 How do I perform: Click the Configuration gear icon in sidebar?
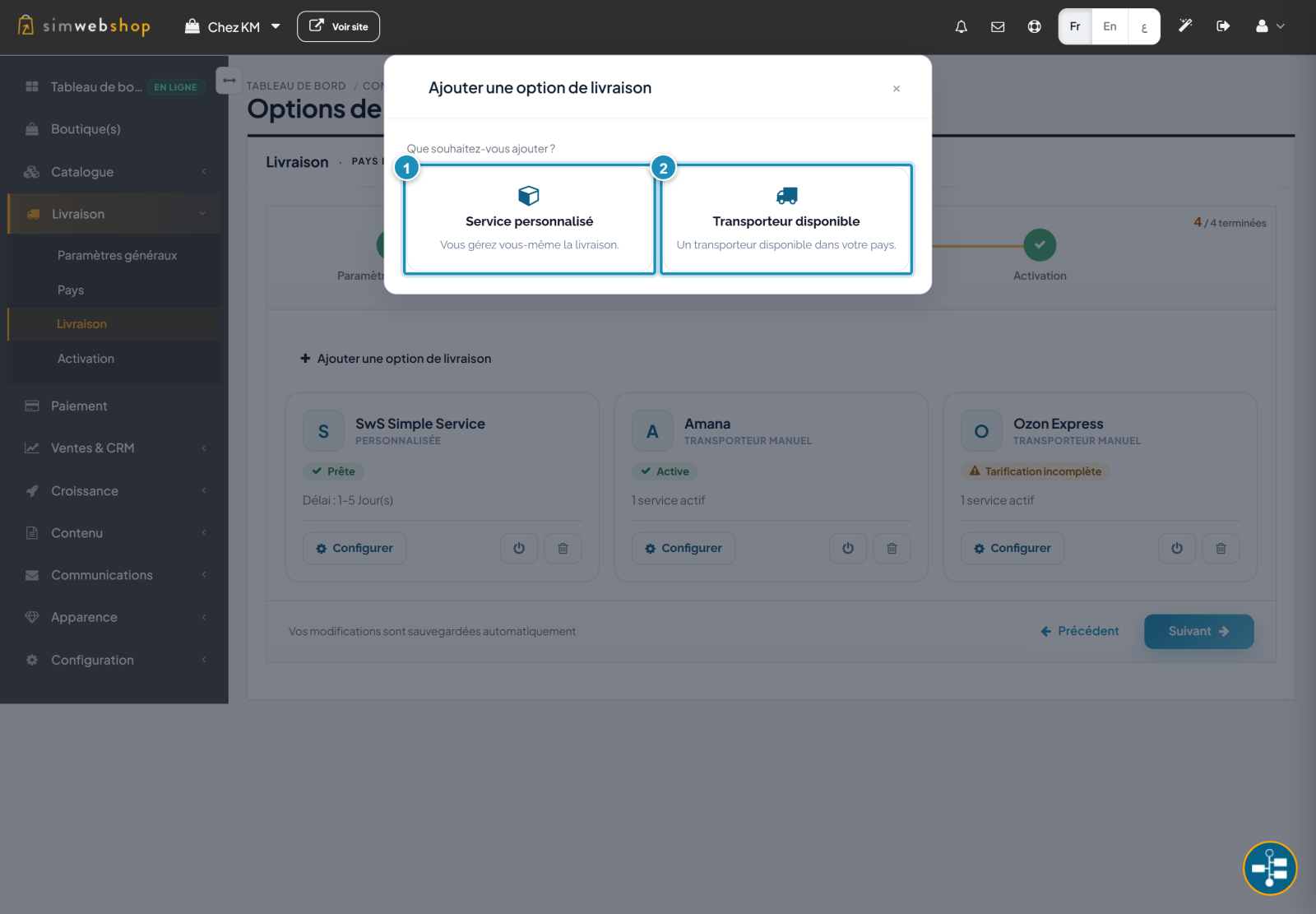pos(32,660)
